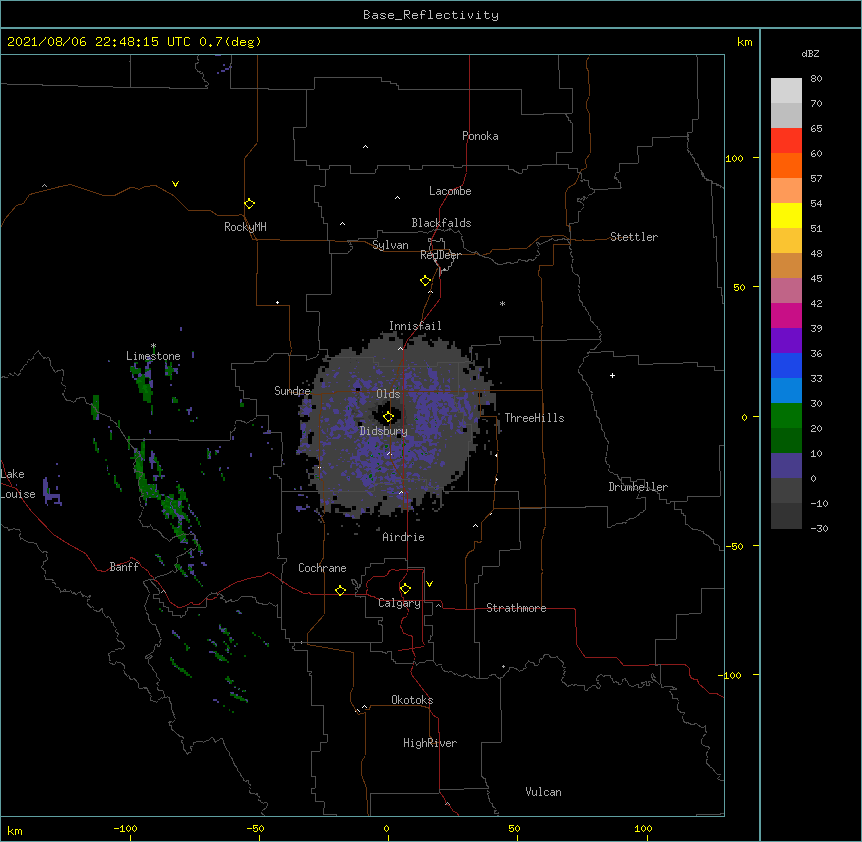This screenshot has width=862, height=842.
Task: Click the white plus marker west of Drumheller
Action: pos(612,375)
